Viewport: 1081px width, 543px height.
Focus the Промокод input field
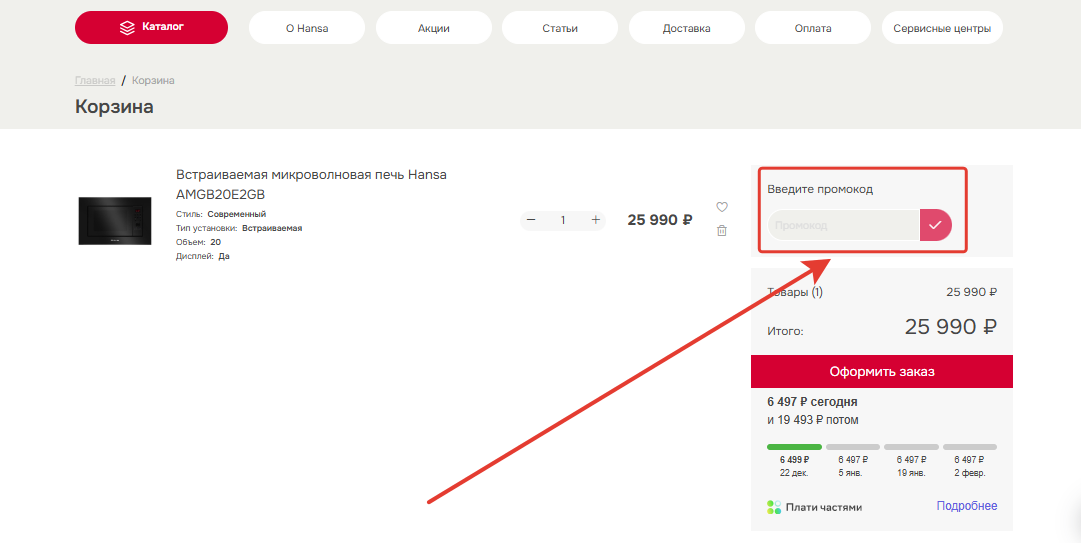[844, 225]
